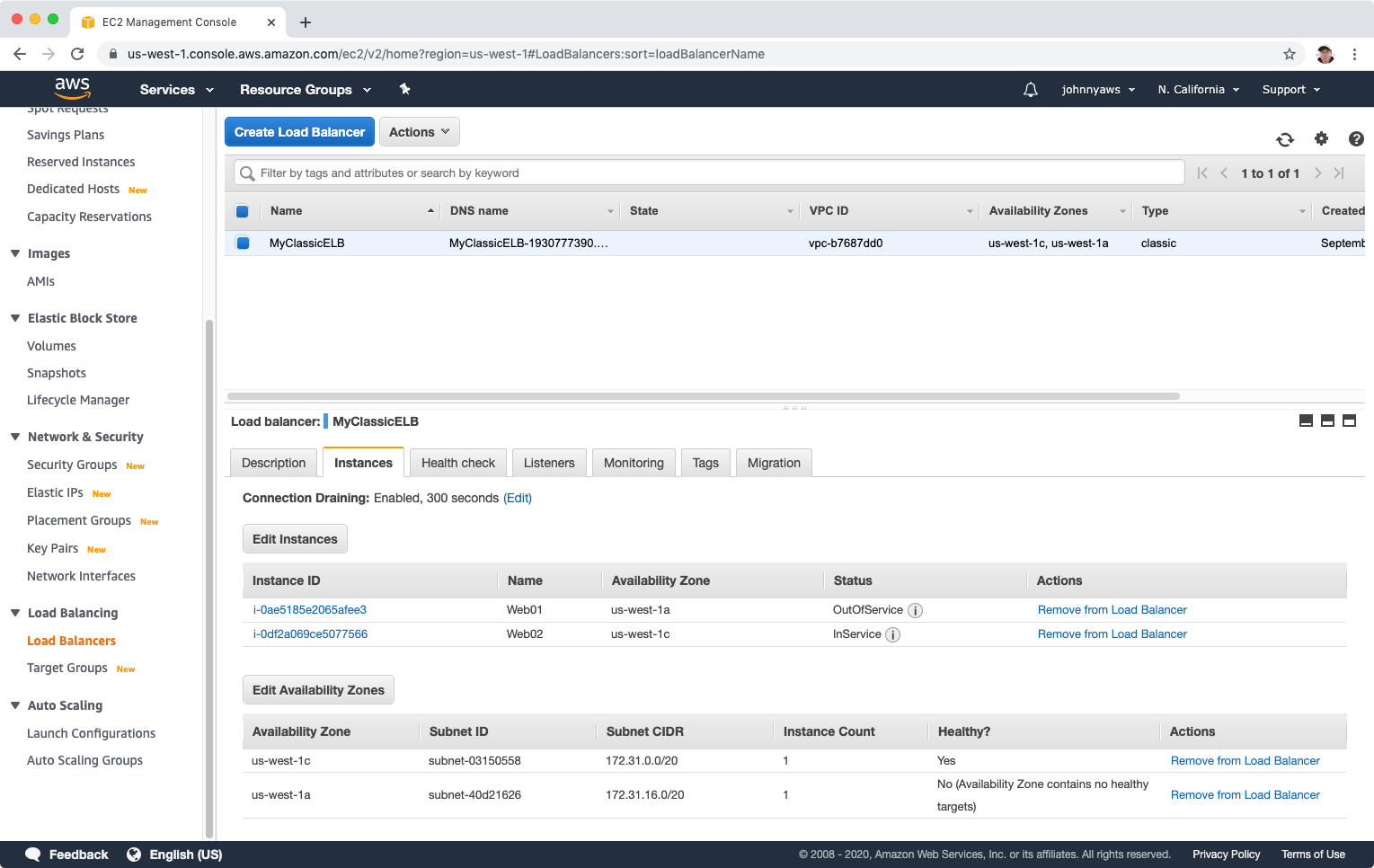Open the Actions dropdown button
This screenshot has width=1374, height=868.
(x=420, y=132)
